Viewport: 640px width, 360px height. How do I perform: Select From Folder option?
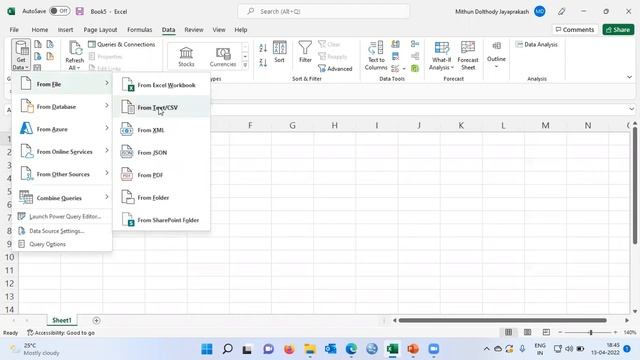(x=162, y=197)
